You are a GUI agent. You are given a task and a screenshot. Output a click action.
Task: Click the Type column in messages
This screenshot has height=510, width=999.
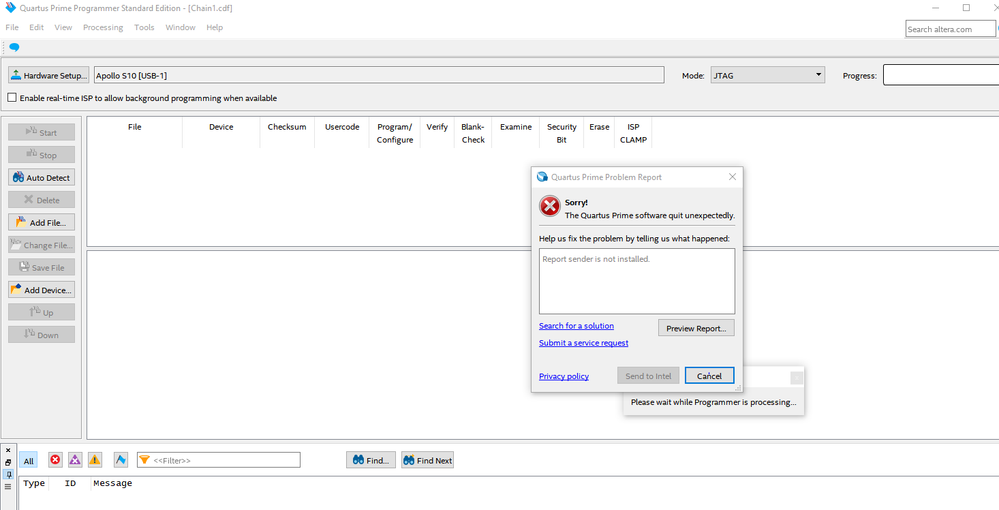[34, 483]
